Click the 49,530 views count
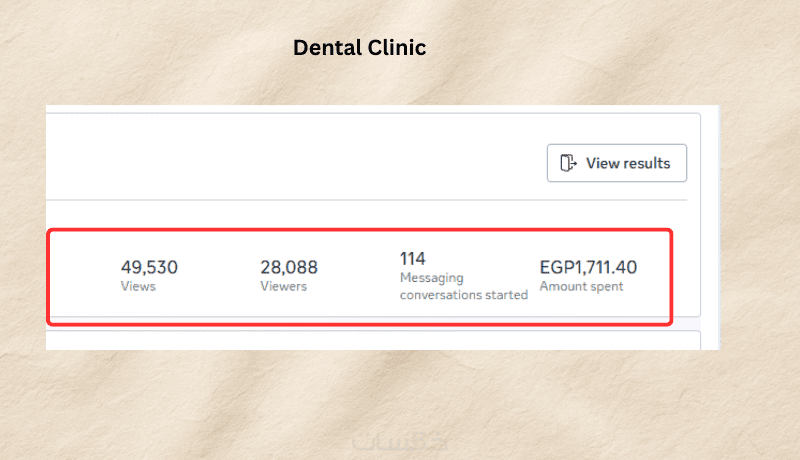The image size is (800, 460). pos(149,267)
